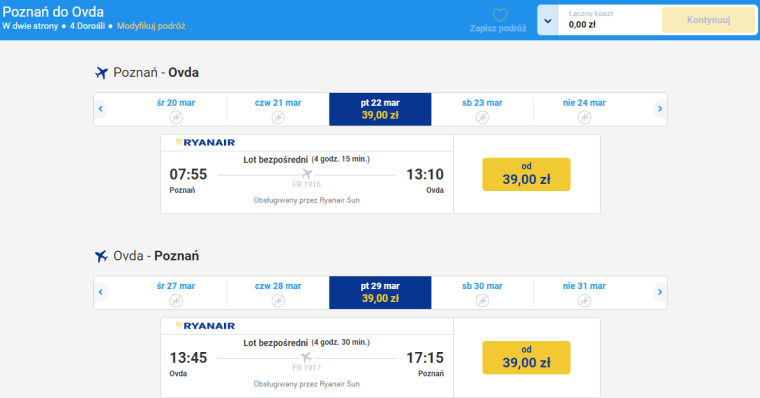The image size is (760, 398).
Task: Choose outbound fare od 39,00 zł
Action: click(x=526, y=174)
